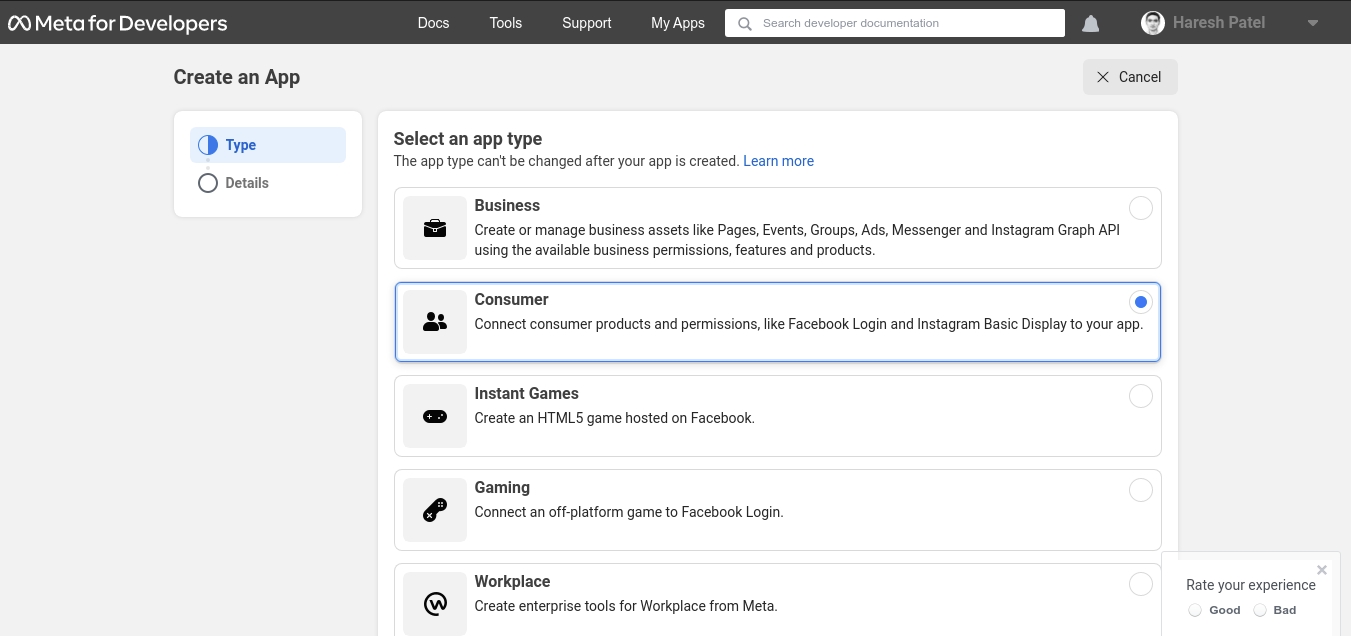This screenshot has height=636, width=1351.
Task: Select the Instant Games radio button
Action: coord(1140,396)
